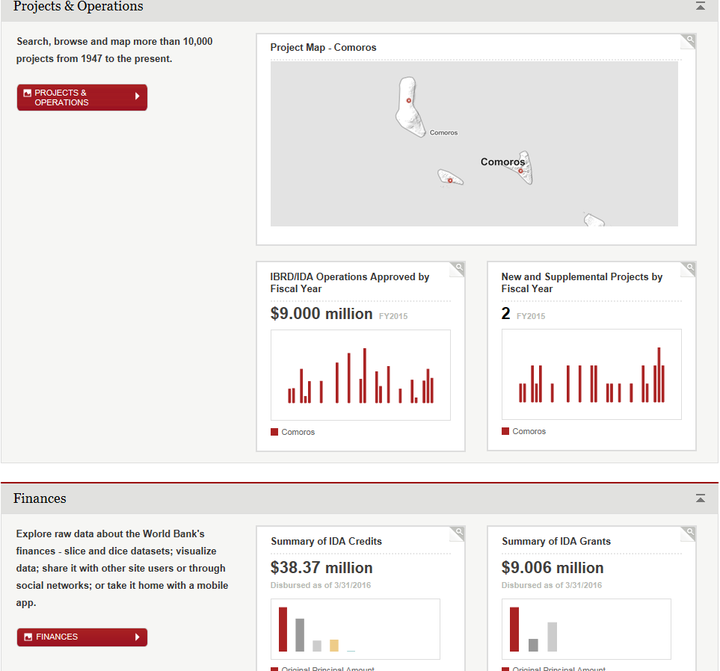Select project marker on small middle island
720x671 pixels.
coord(450,180)
